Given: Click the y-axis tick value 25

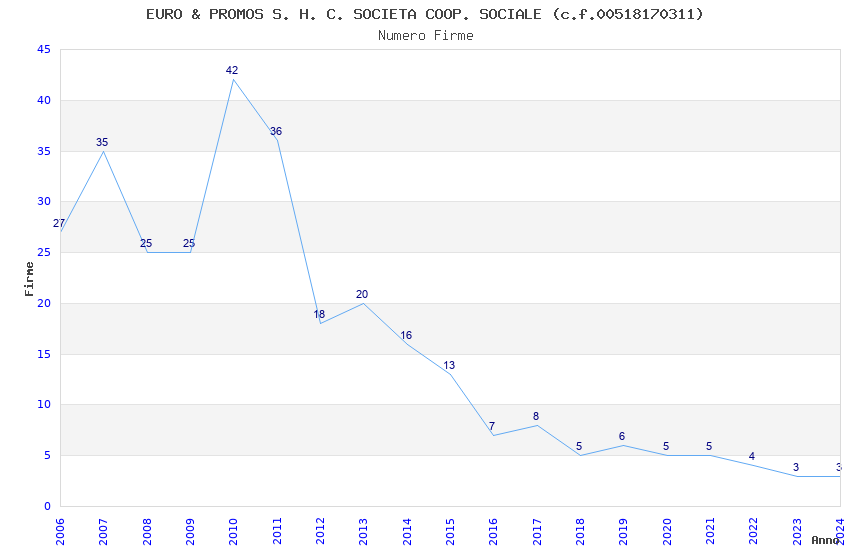Looking at the screenshot, I should pos(44,253).
